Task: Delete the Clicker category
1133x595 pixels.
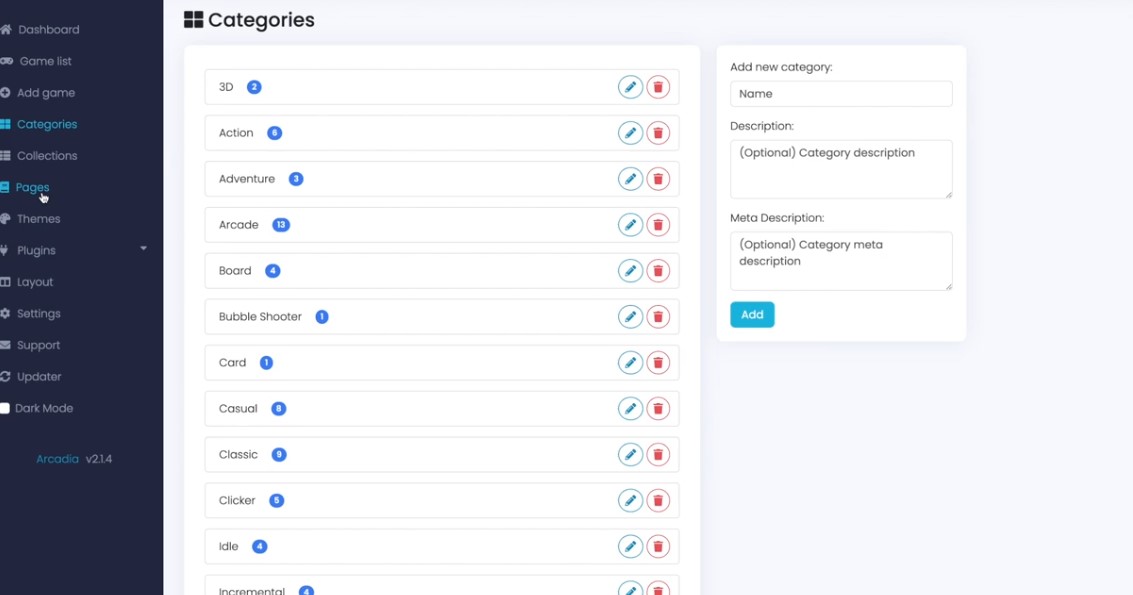Action: click(x=658, y=500)
